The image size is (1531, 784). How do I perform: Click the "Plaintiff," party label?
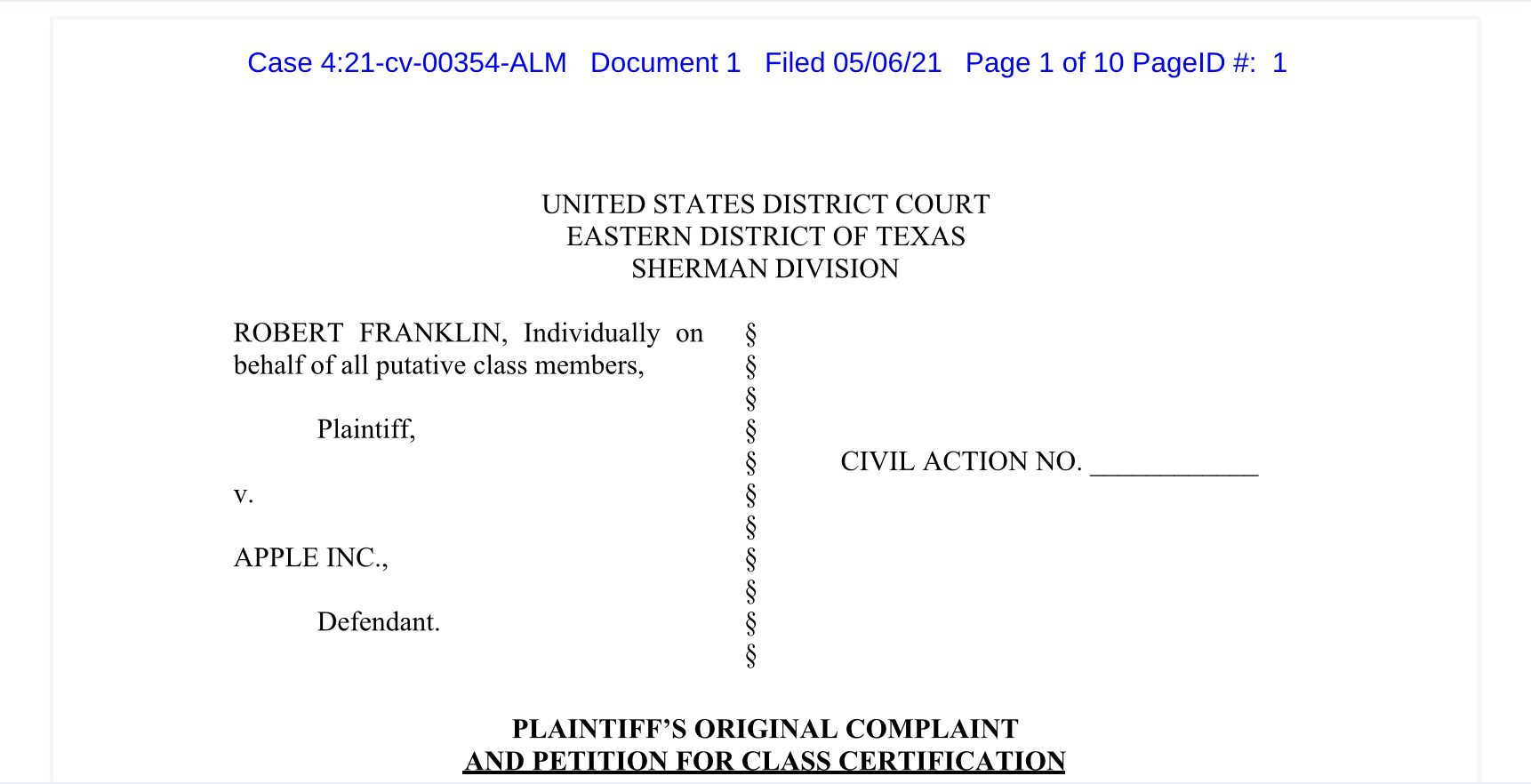pyautogui.click(x=366, y=429)
